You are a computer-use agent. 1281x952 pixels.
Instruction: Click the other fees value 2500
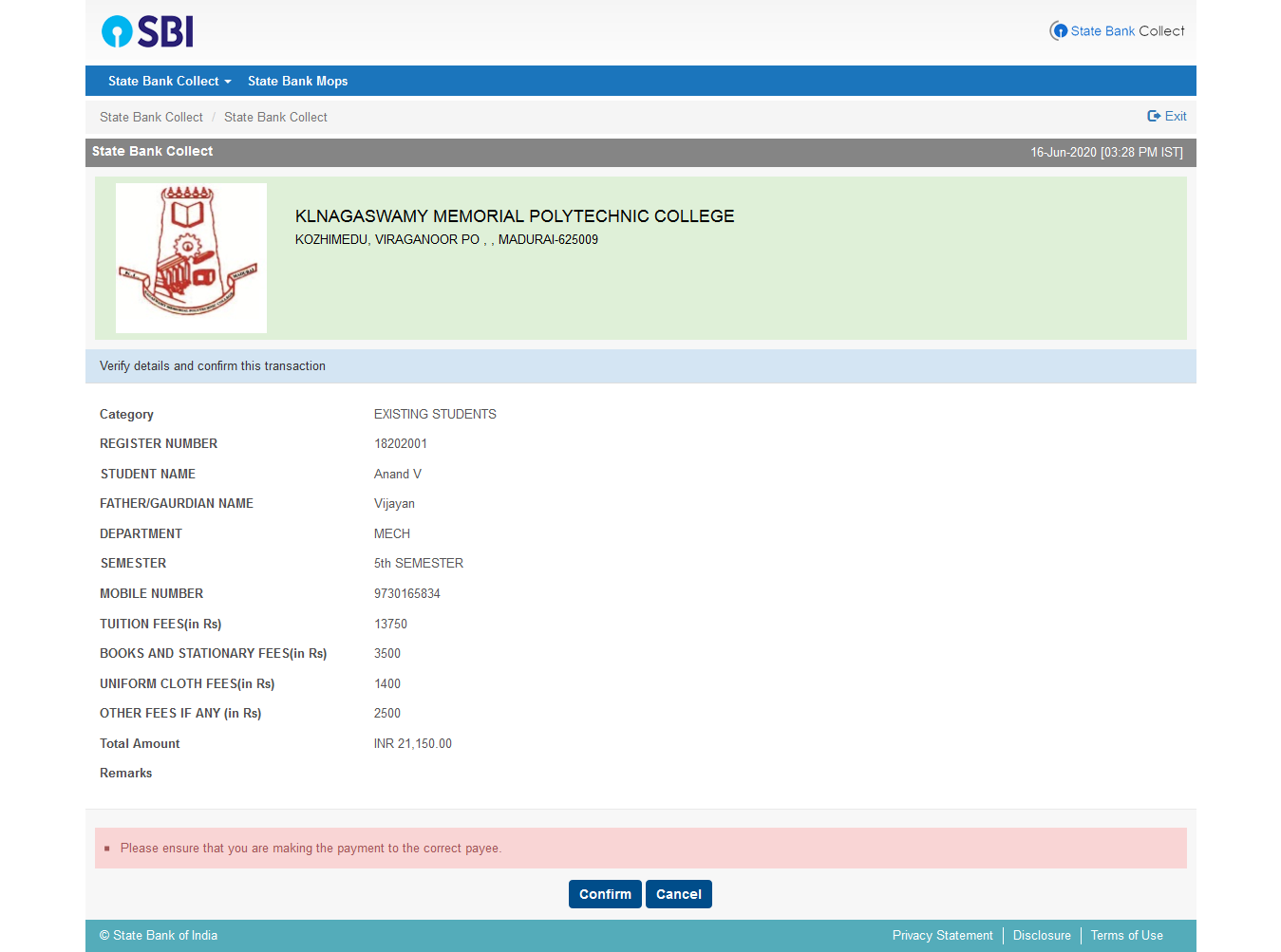[387, 713]
